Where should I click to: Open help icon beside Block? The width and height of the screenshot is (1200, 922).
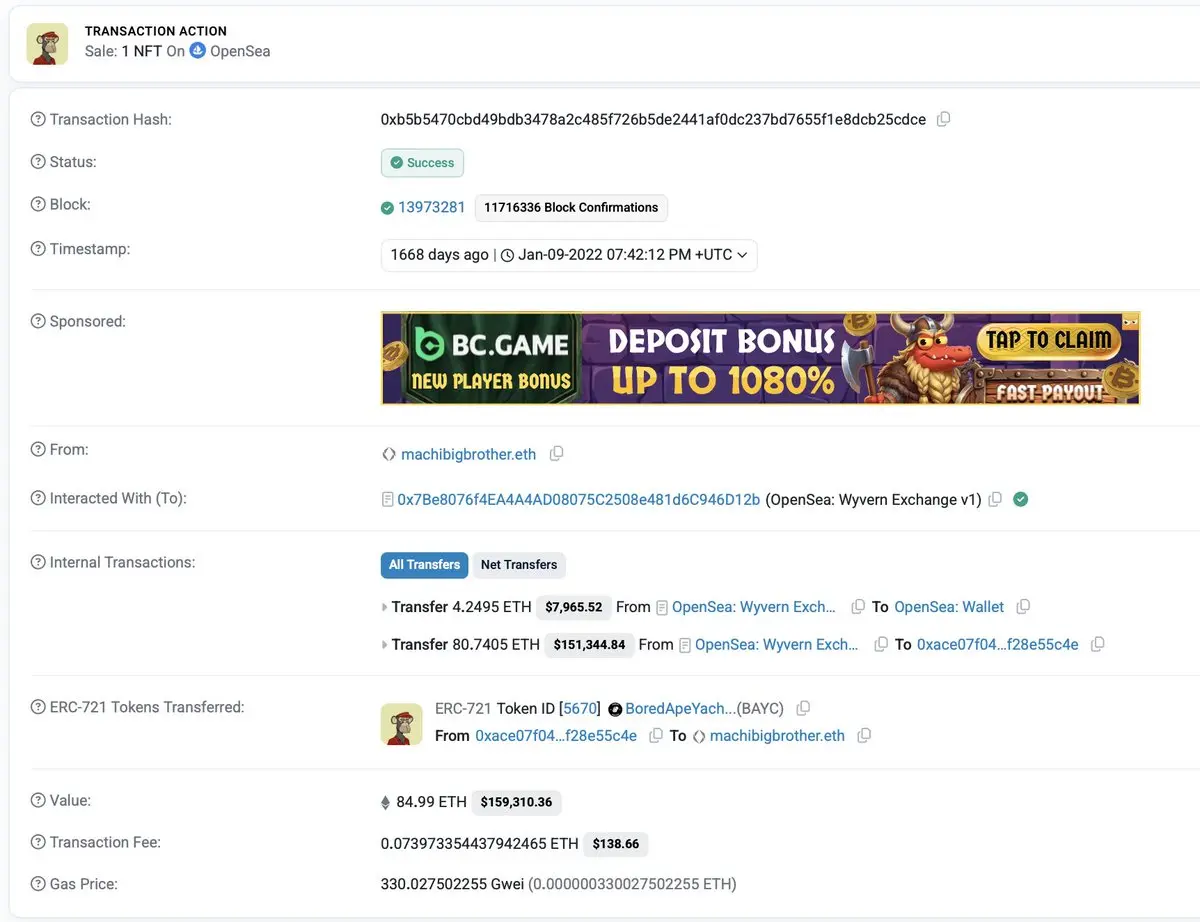coord(38,205)
